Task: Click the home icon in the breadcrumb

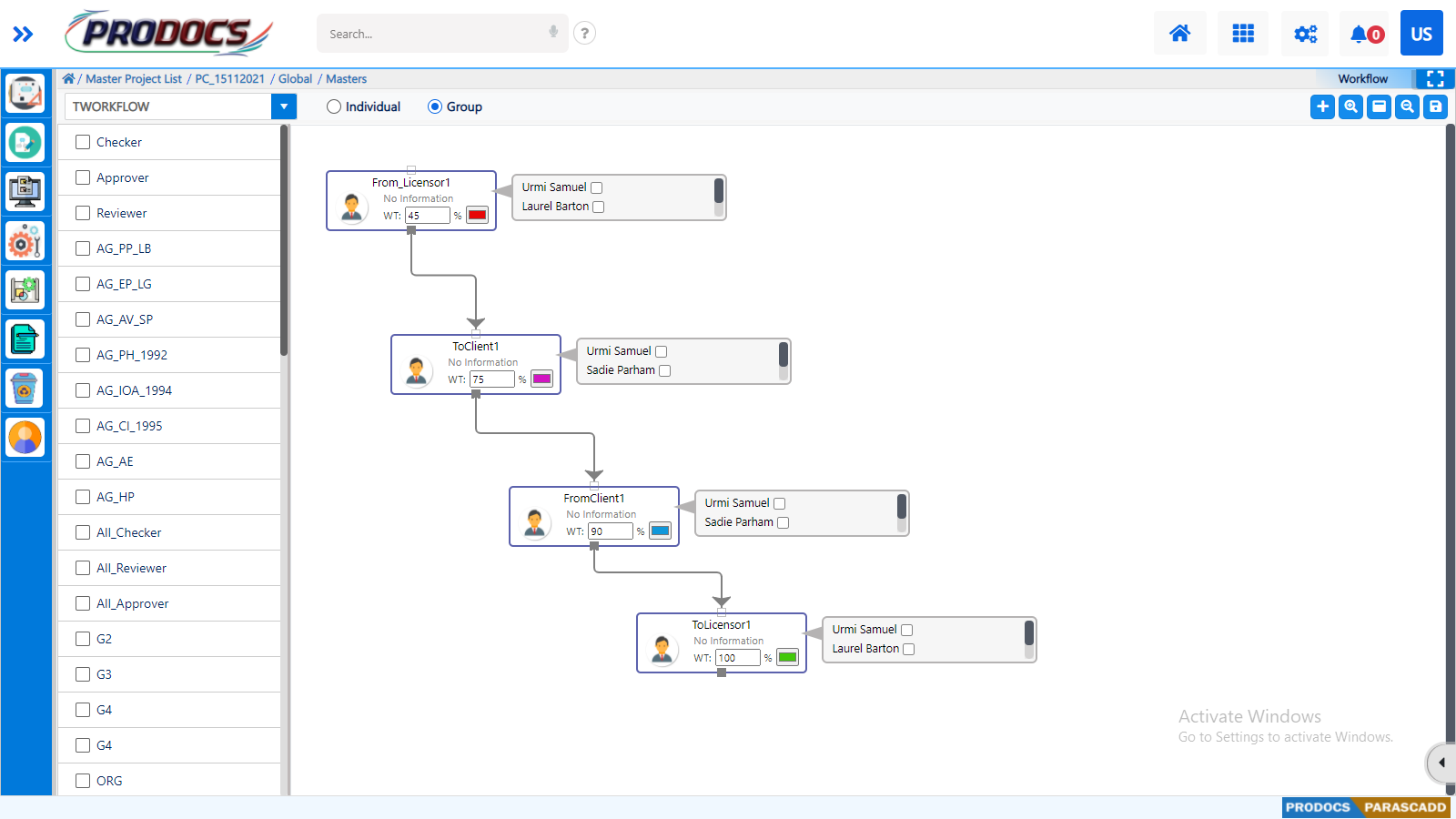Action: (68, 78)
